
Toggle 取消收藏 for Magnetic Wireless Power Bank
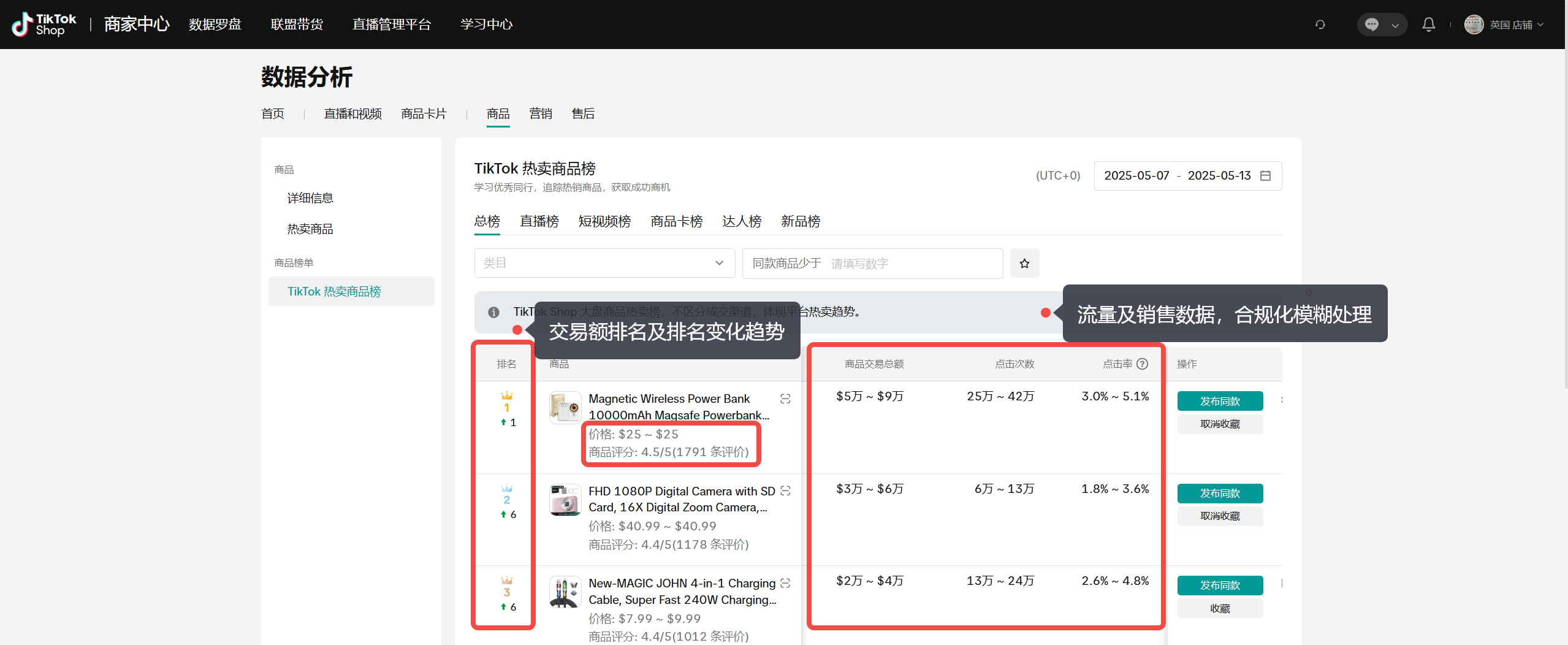pos(1219,424)
